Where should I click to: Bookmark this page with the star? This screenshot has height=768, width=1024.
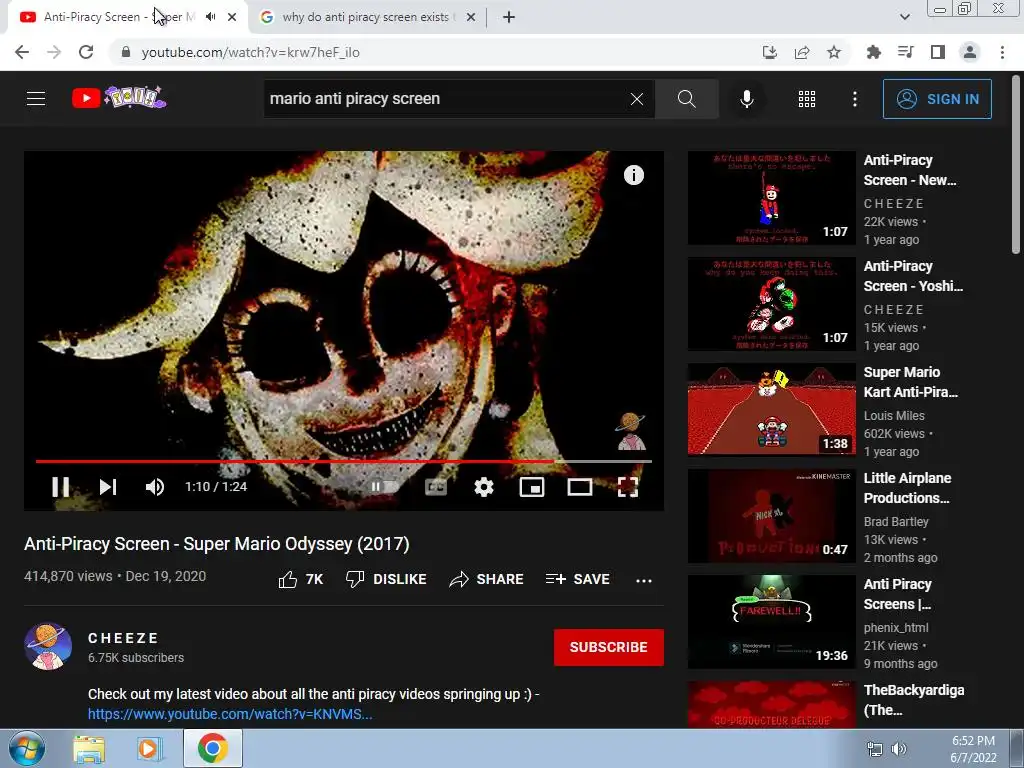click(834, 52)
